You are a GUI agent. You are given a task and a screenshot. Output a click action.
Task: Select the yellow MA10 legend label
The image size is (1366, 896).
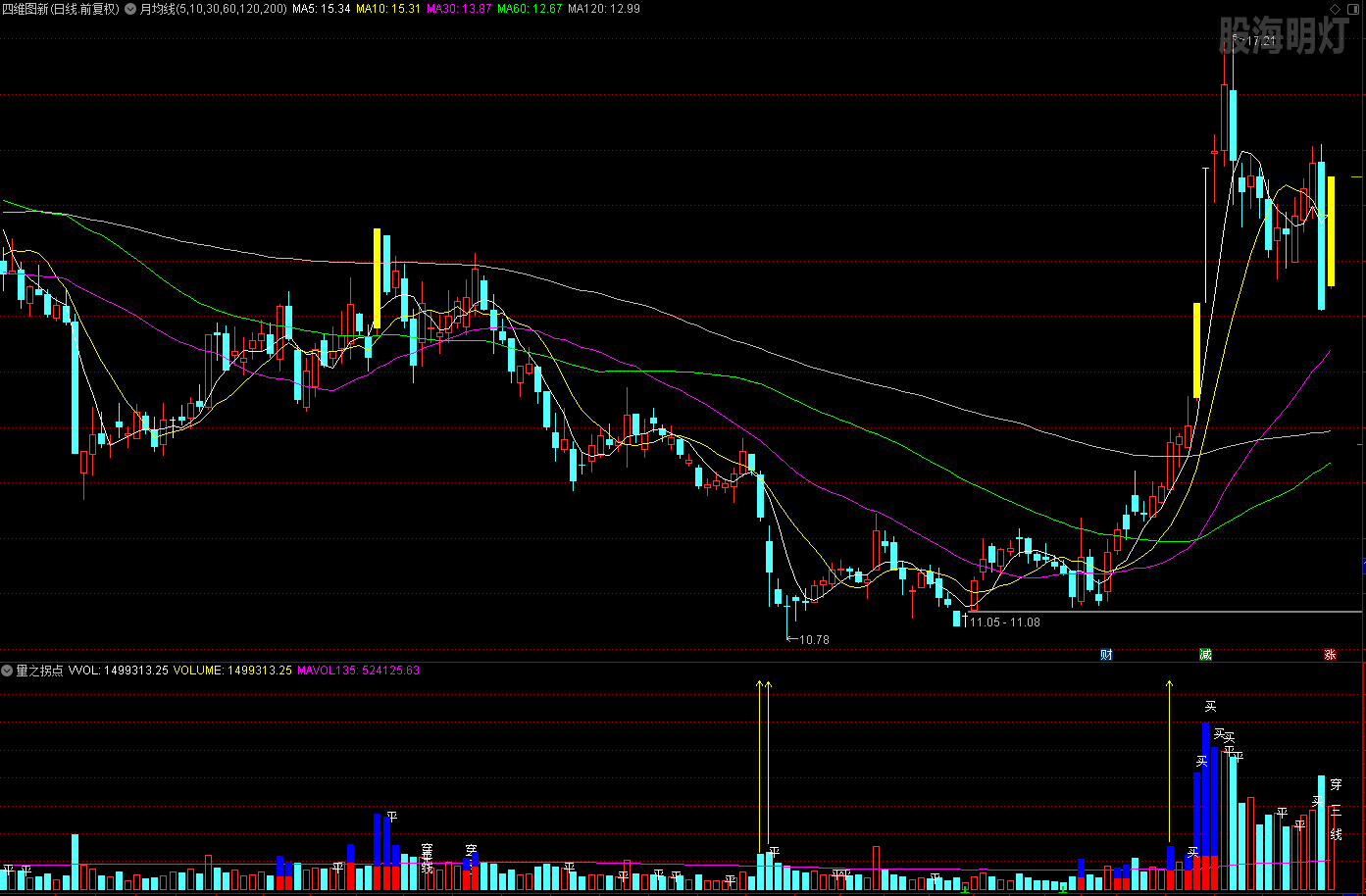388,9
